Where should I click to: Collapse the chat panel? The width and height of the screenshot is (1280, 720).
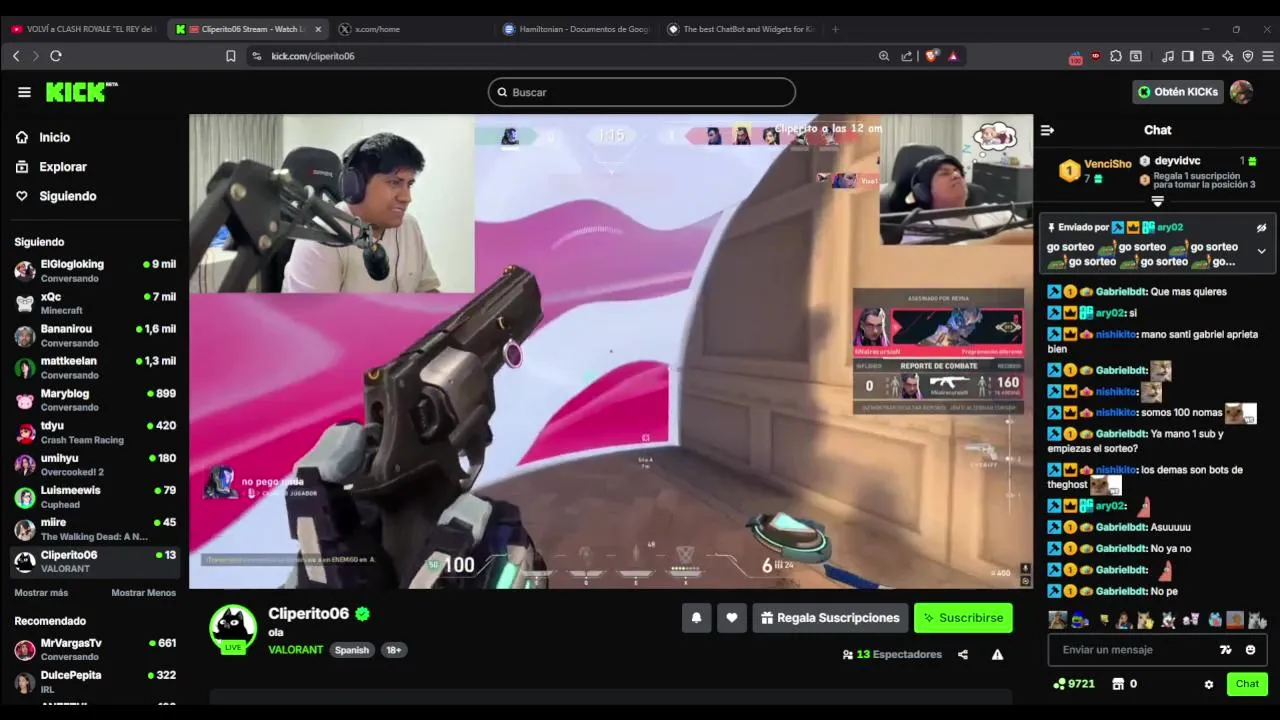coord(1047,130)
